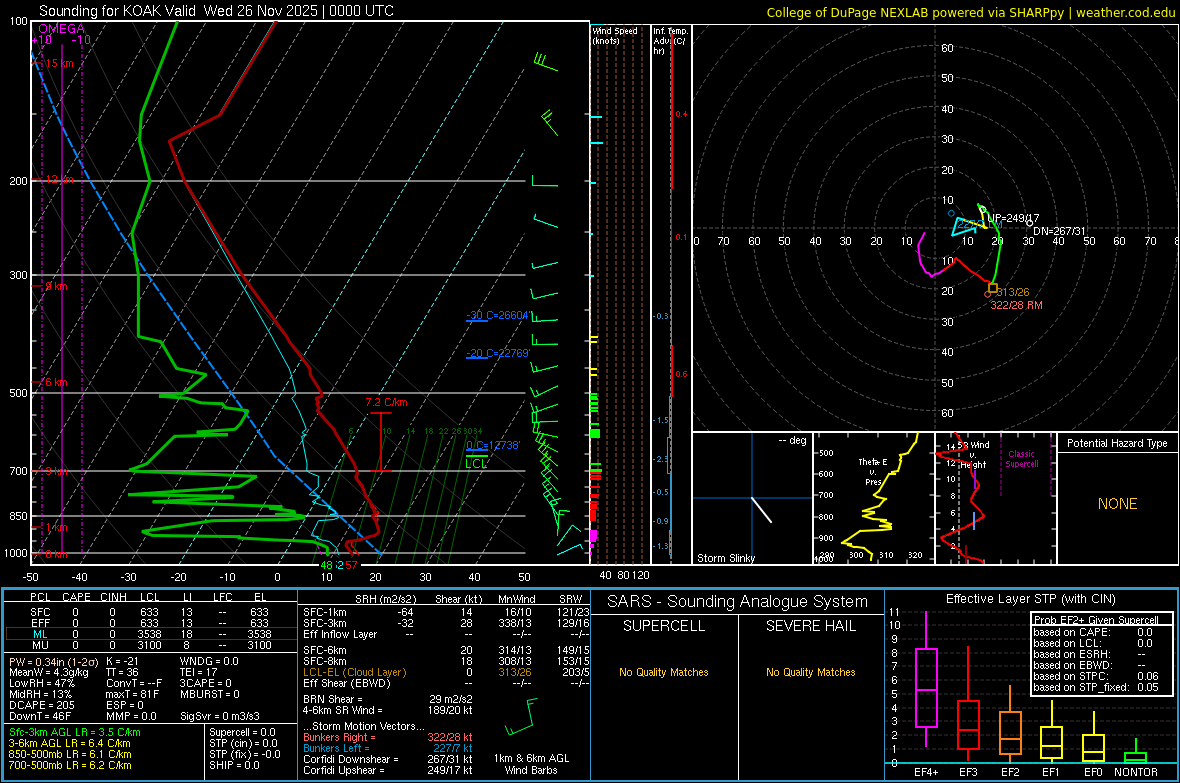Screen dimensions: 1180x783
Task: Click No Quality Matches under SEVERE HAIL
Action: [810, 672]
